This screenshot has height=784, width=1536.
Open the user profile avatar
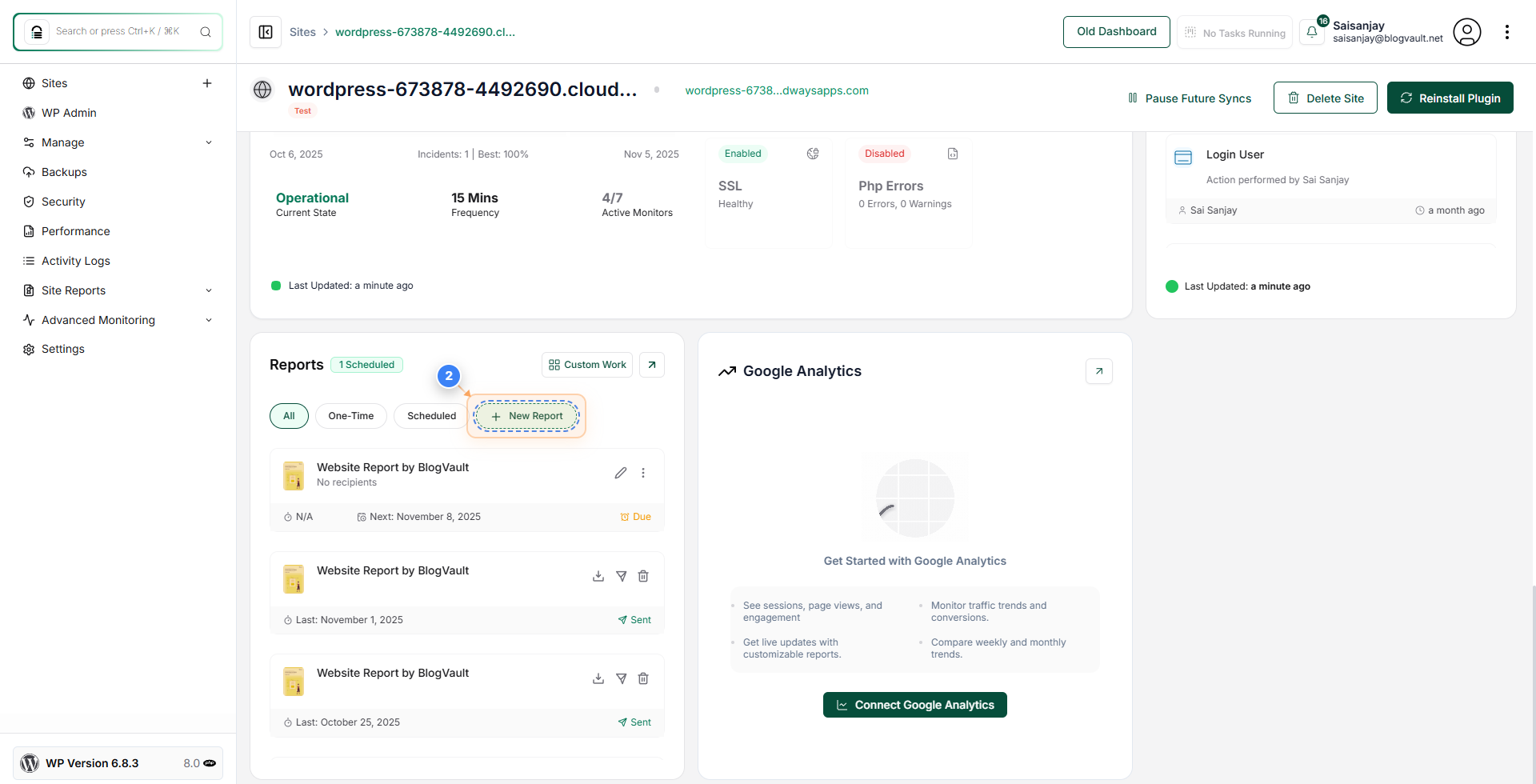click(x=1467, y=32)
